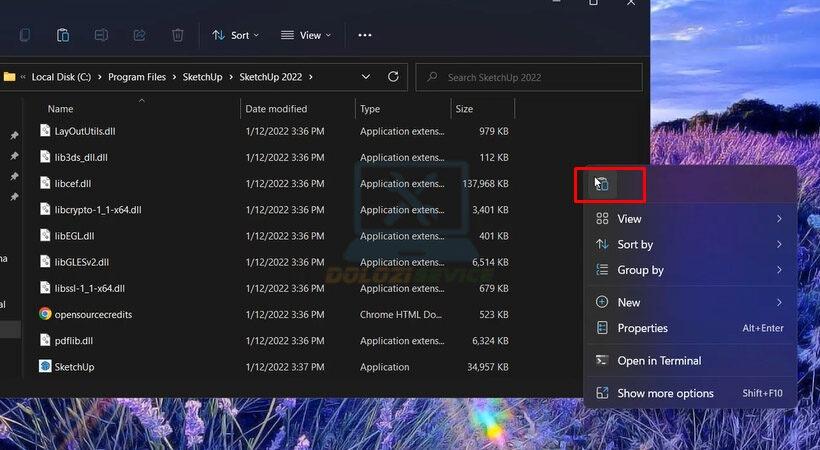Click the Delete trash icon in the toolbar
Image resolution: width=820 pixels, height=450 pixels.
[177, 35]
